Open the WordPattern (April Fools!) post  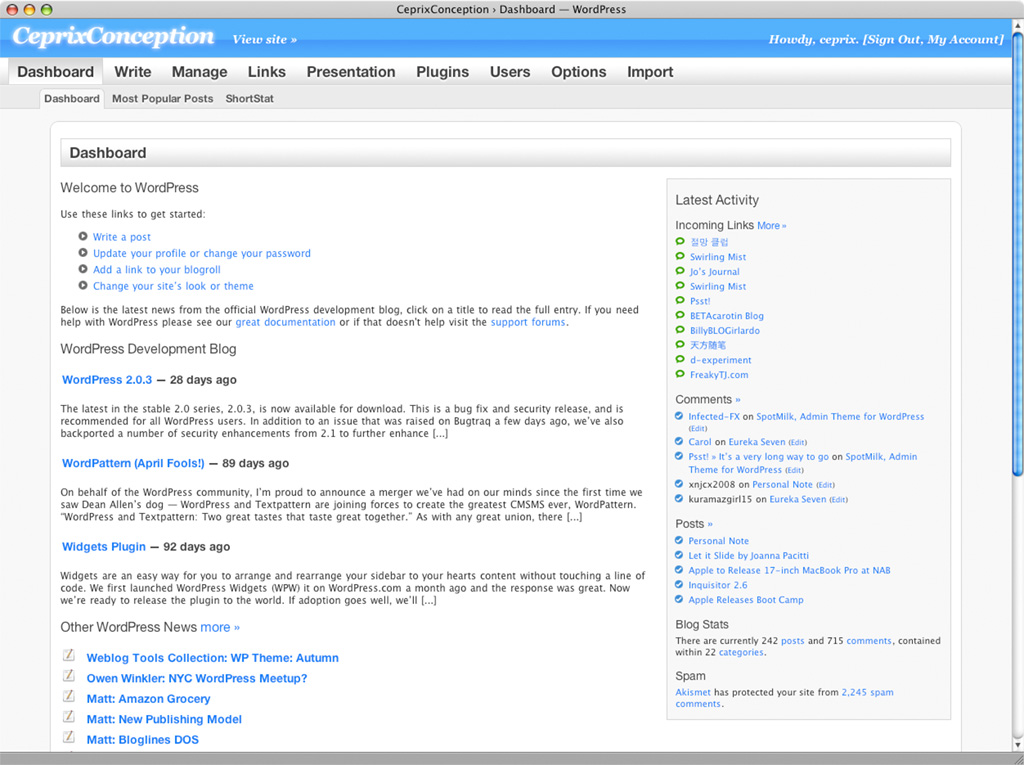point(133,463)
